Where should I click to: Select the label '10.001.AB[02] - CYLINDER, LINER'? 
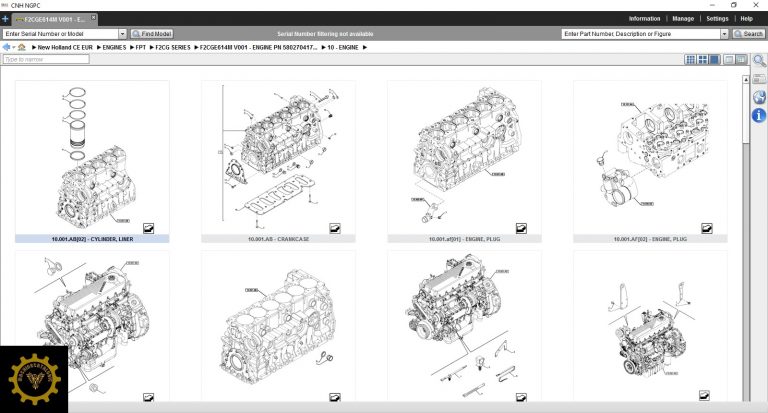[92, 239]
